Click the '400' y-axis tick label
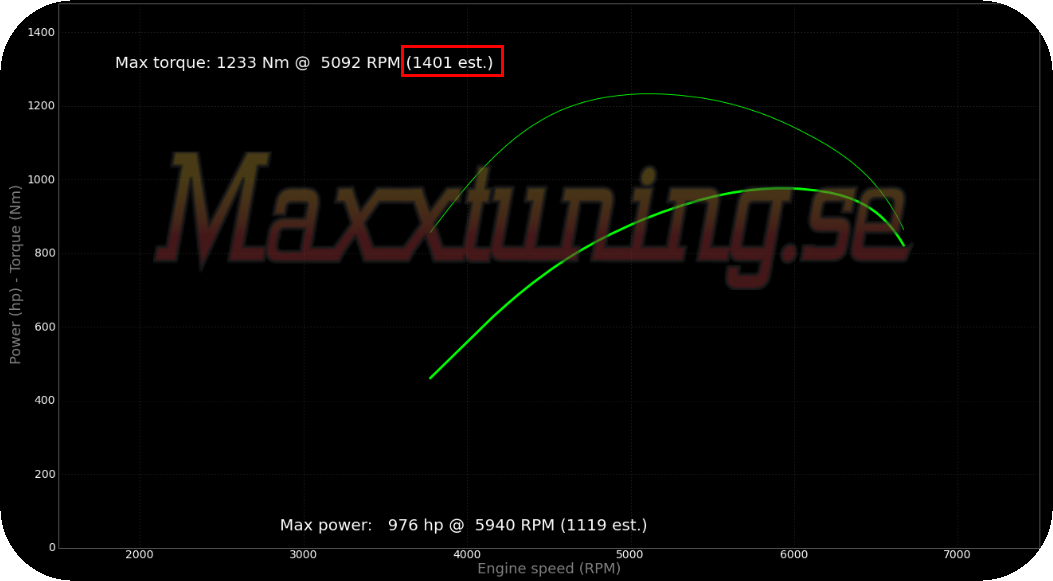 pos(44,400)
